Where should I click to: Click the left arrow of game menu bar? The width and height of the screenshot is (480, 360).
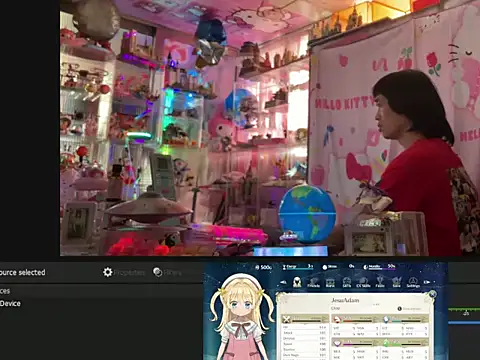click(x=283, y=282)
